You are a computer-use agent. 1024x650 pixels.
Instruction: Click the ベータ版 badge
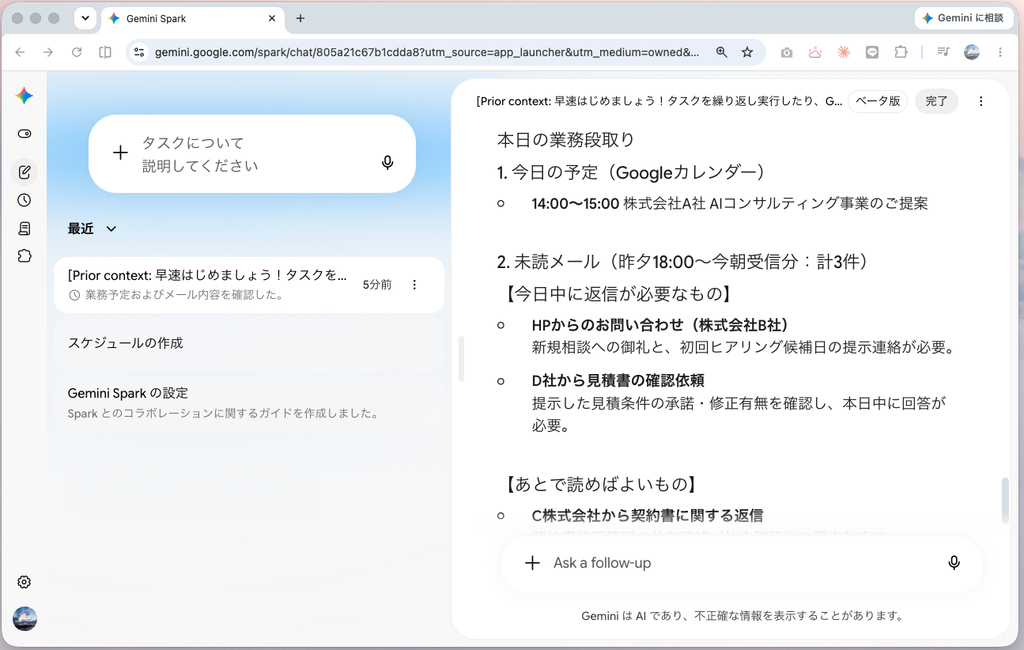point(878,101)
